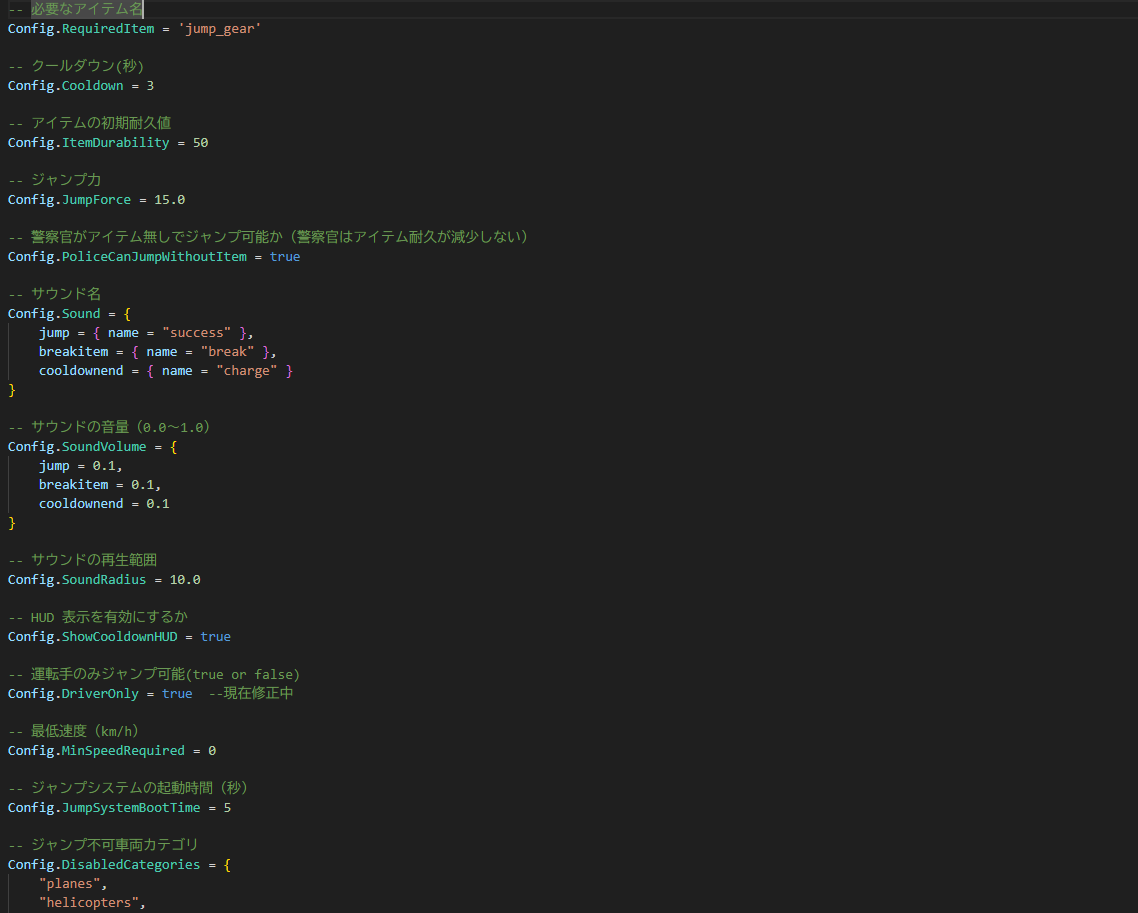
Task: Click the サウンド名 comment
Action: point(54,294)
